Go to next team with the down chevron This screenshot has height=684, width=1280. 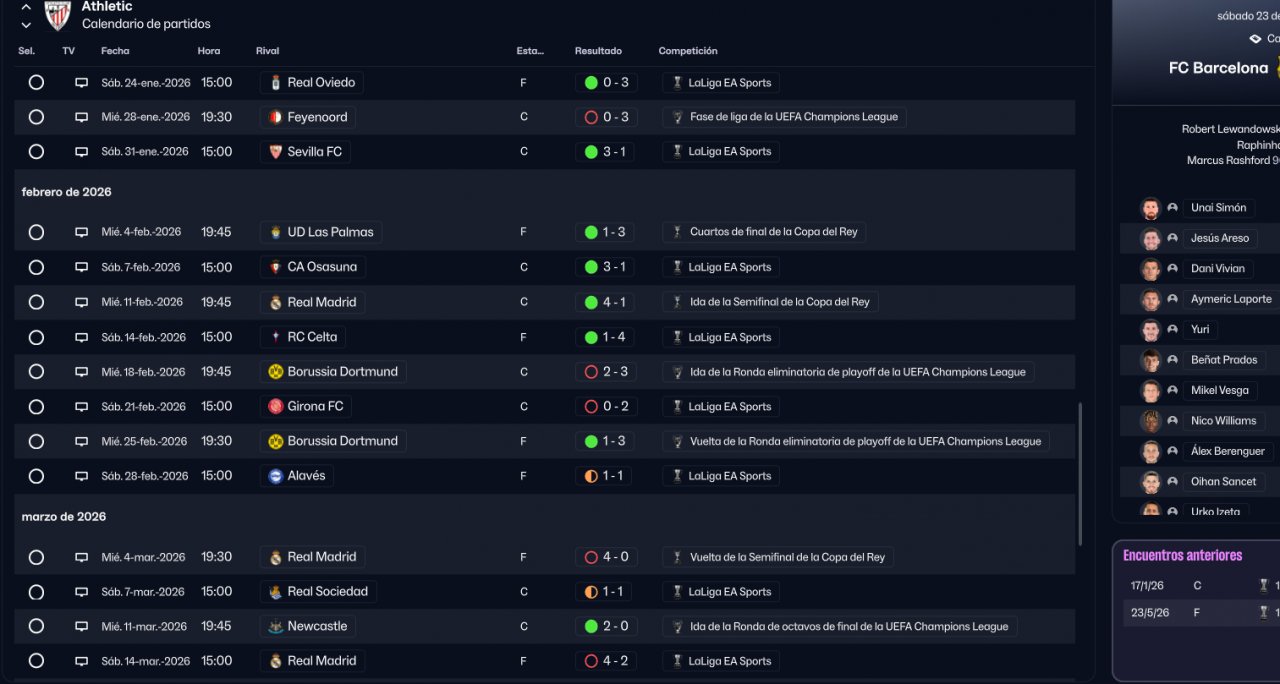coord(26,24)
